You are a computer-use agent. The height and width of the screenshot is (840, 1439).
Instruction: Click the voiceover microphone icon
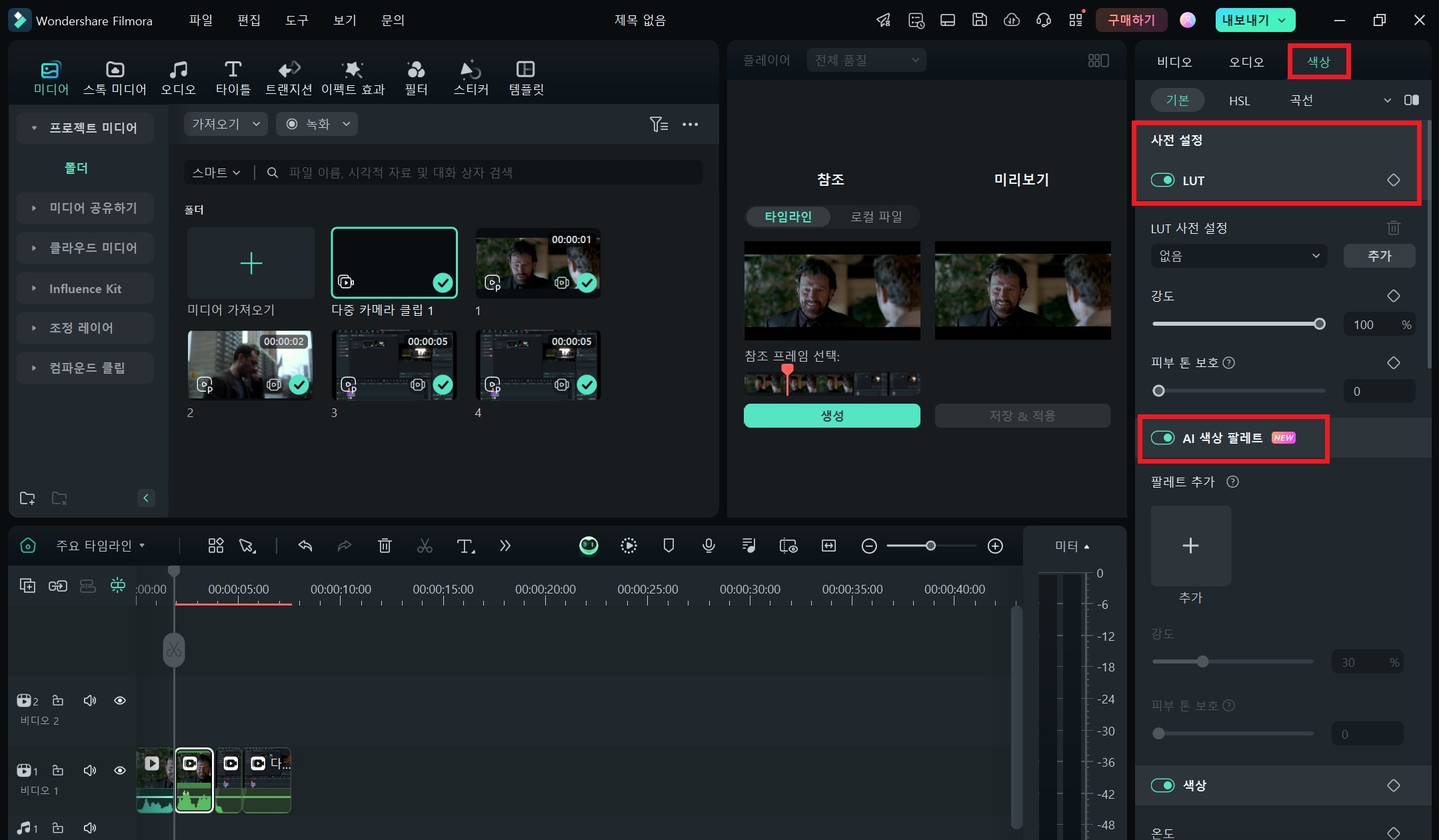tap(709, 546)
